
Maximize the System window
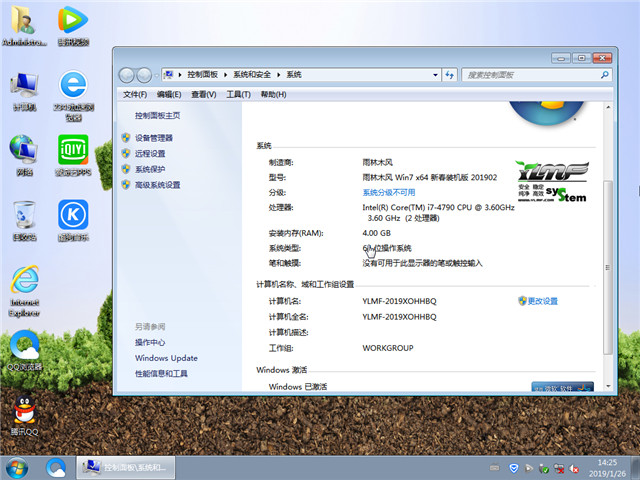pos(582,58)
